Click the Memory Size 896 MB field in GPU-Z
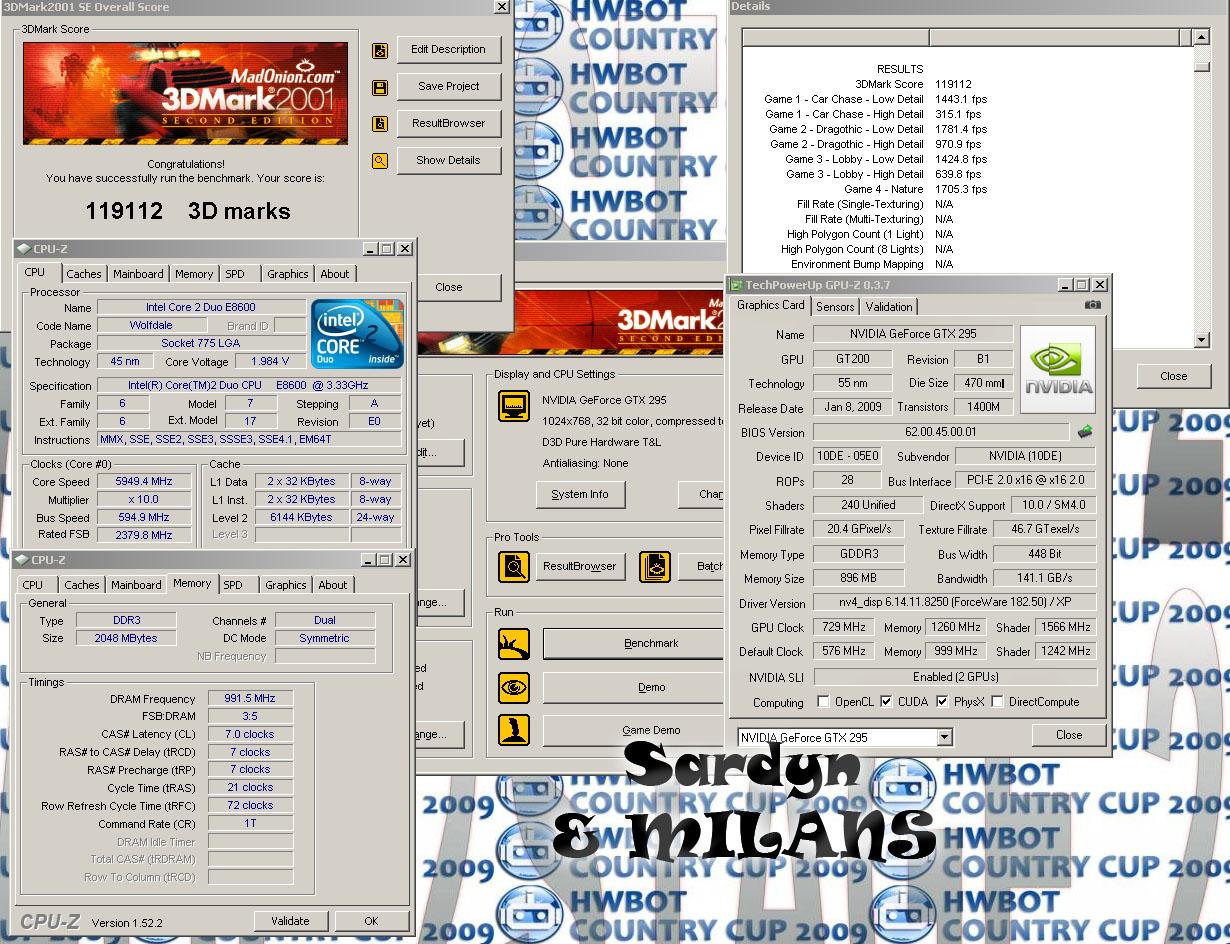The image size is (1230, 944). coord(858,578)
